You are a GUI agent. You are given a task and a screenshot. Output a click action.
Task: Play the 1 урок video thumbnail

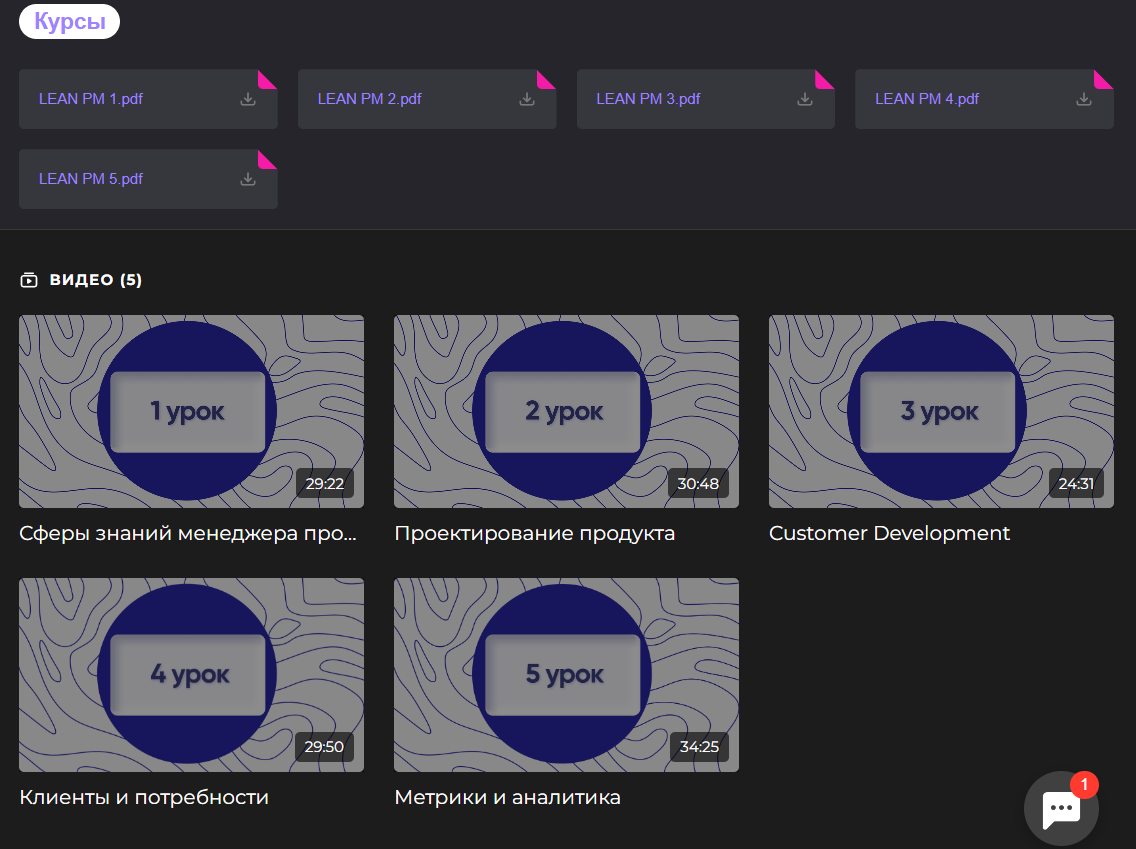point(191,411)
